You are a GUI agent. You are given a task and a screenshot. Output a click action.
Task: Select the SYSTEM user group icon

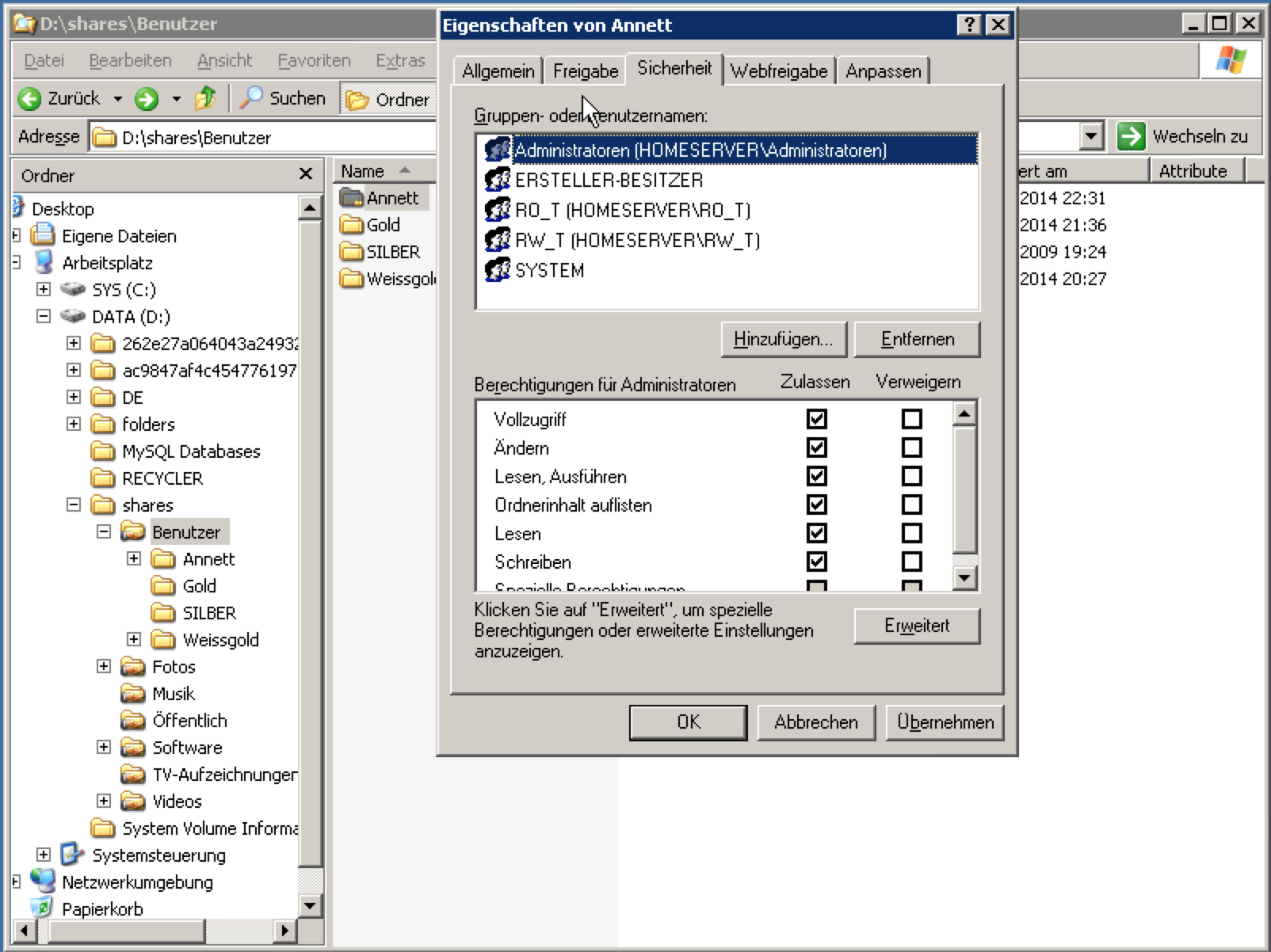[498, 270]
